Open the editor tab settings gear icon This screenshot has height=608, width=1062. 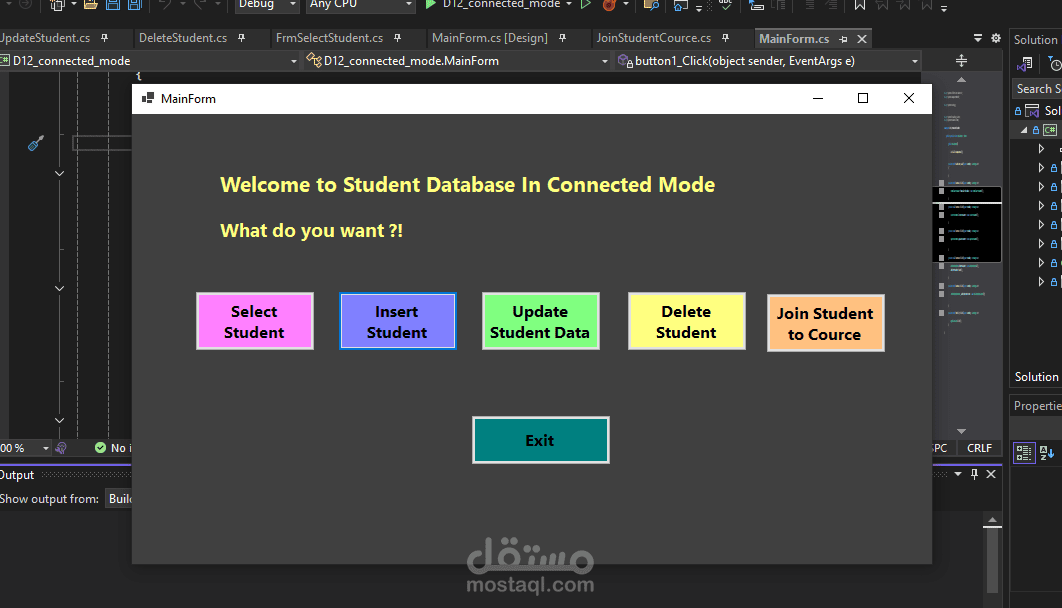996,38
